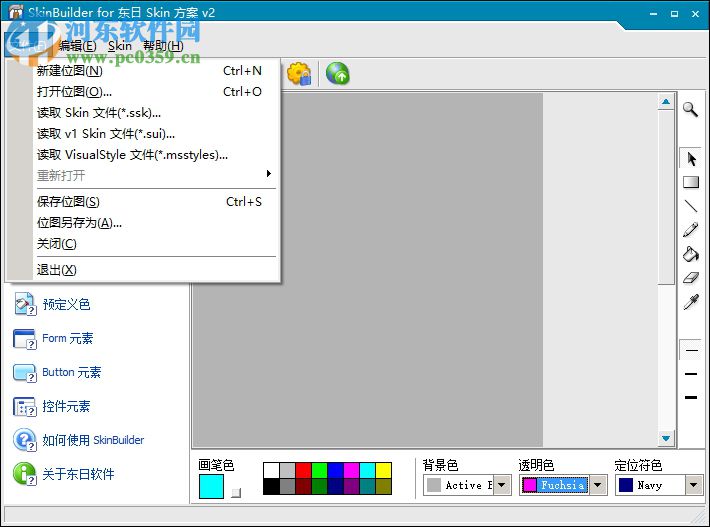Click the canvas scroll up arrow
Screen dimensions: 710x527
point(666,102)
